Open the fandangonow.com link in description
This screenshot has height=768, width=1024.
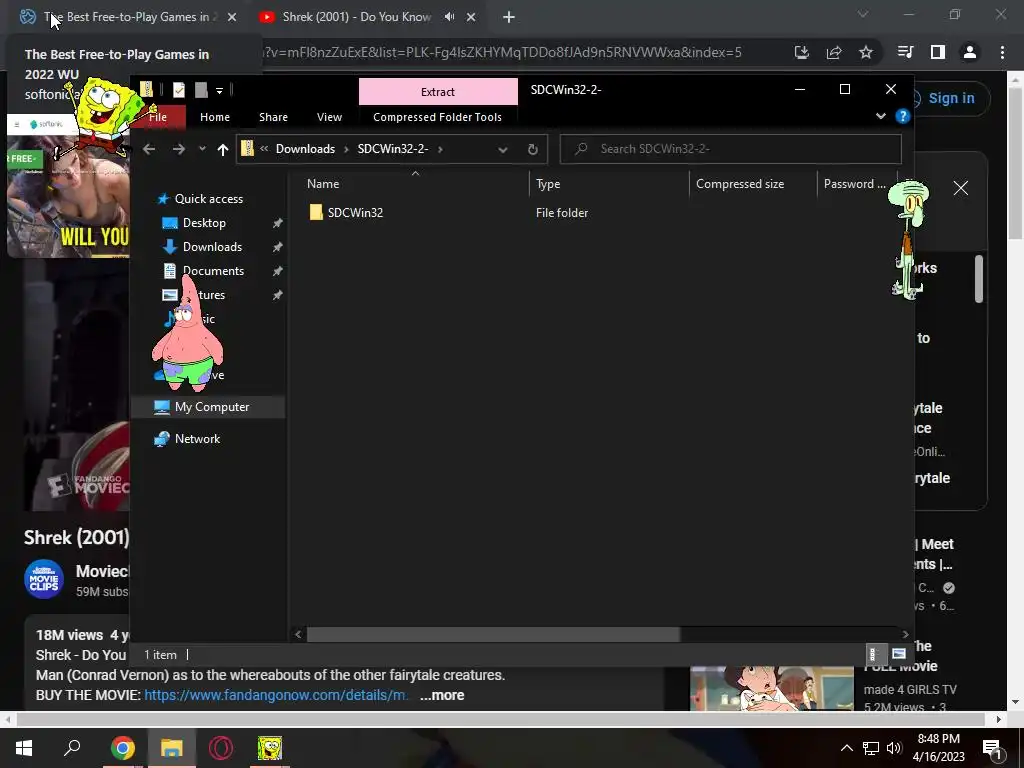point(276,695)
